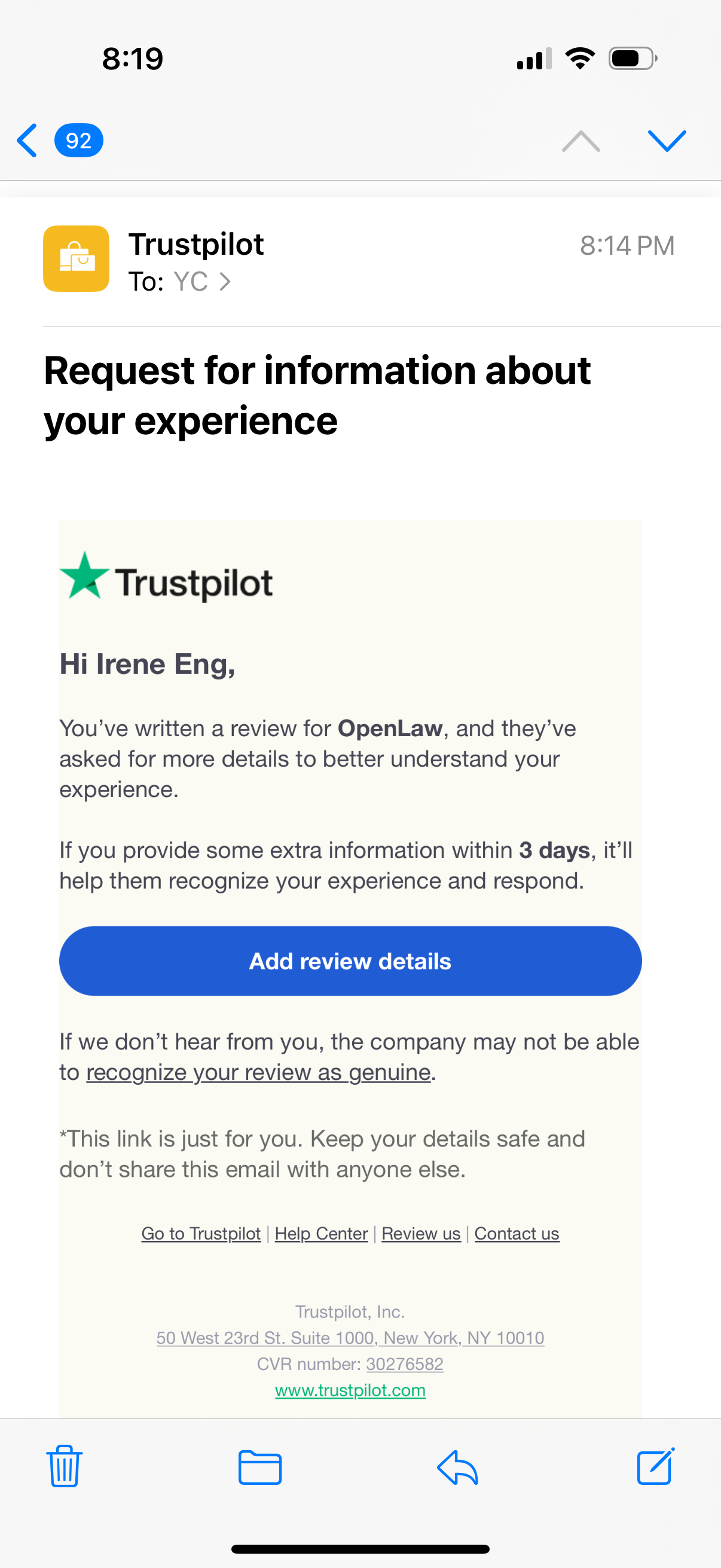Delete this email with the trash icon

(64, 1466)
